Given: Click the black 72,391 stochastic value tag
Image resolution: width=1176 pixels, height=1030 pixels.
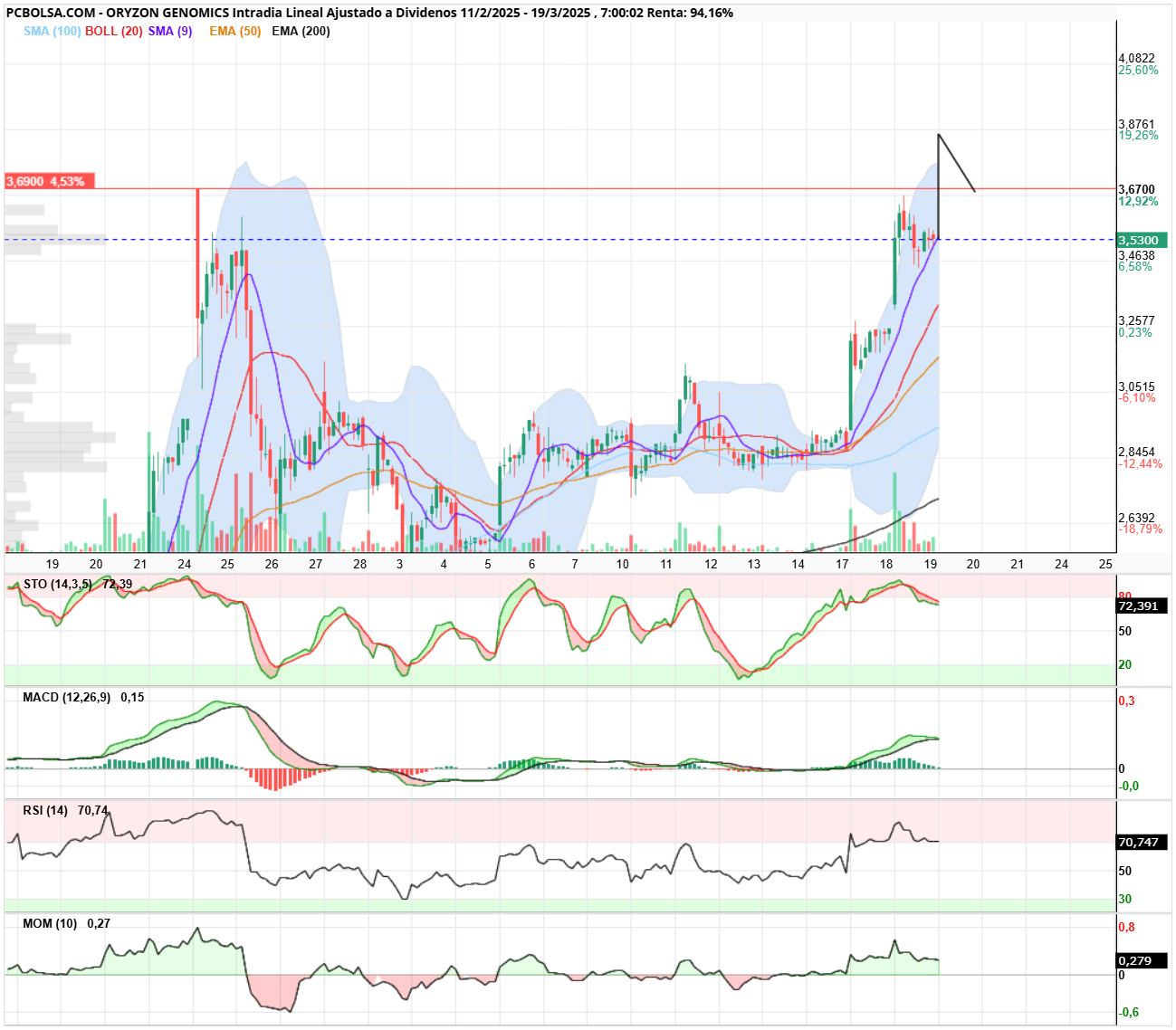Looking at the screenshot, I should 1142,606.
